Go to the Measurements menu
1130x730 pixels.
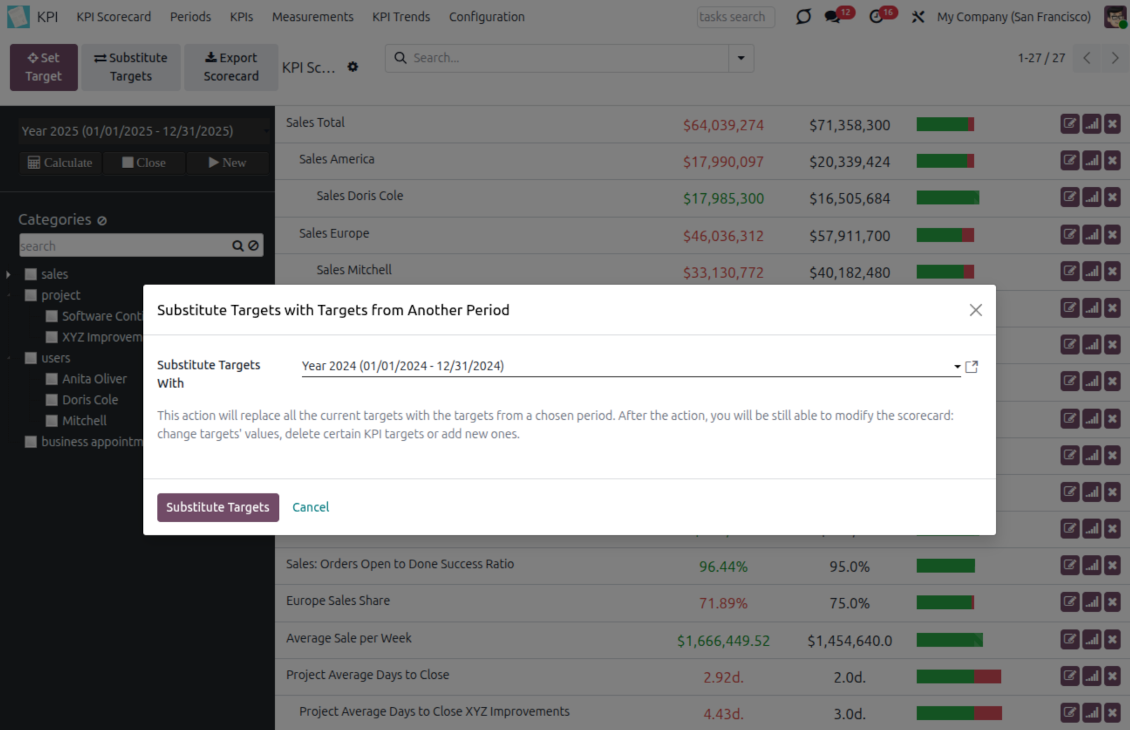312,17
